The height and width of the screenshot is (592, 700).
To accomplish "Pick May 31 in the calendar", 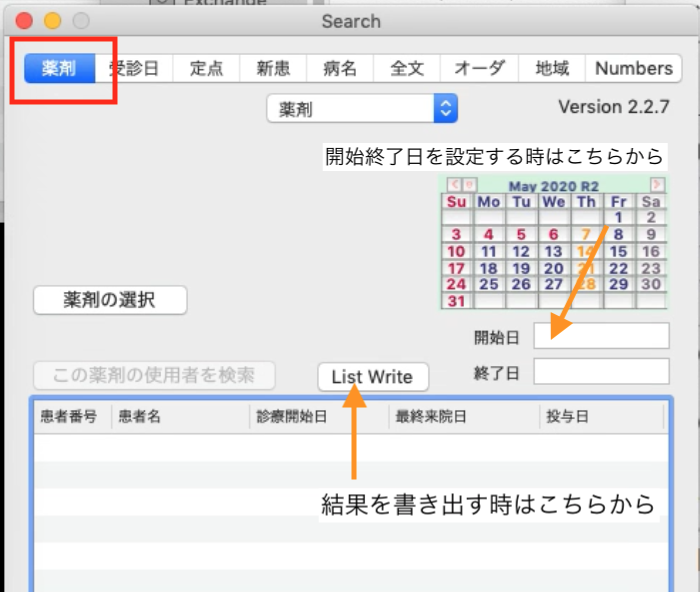I will (x=457, y=301).
